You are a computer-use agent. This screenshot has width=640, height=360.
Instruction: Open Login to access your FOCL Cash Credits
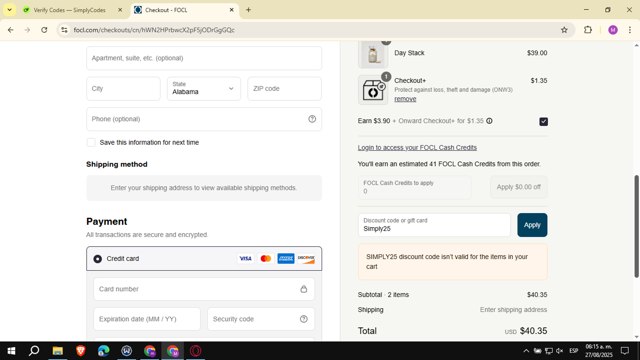point(417,147)
